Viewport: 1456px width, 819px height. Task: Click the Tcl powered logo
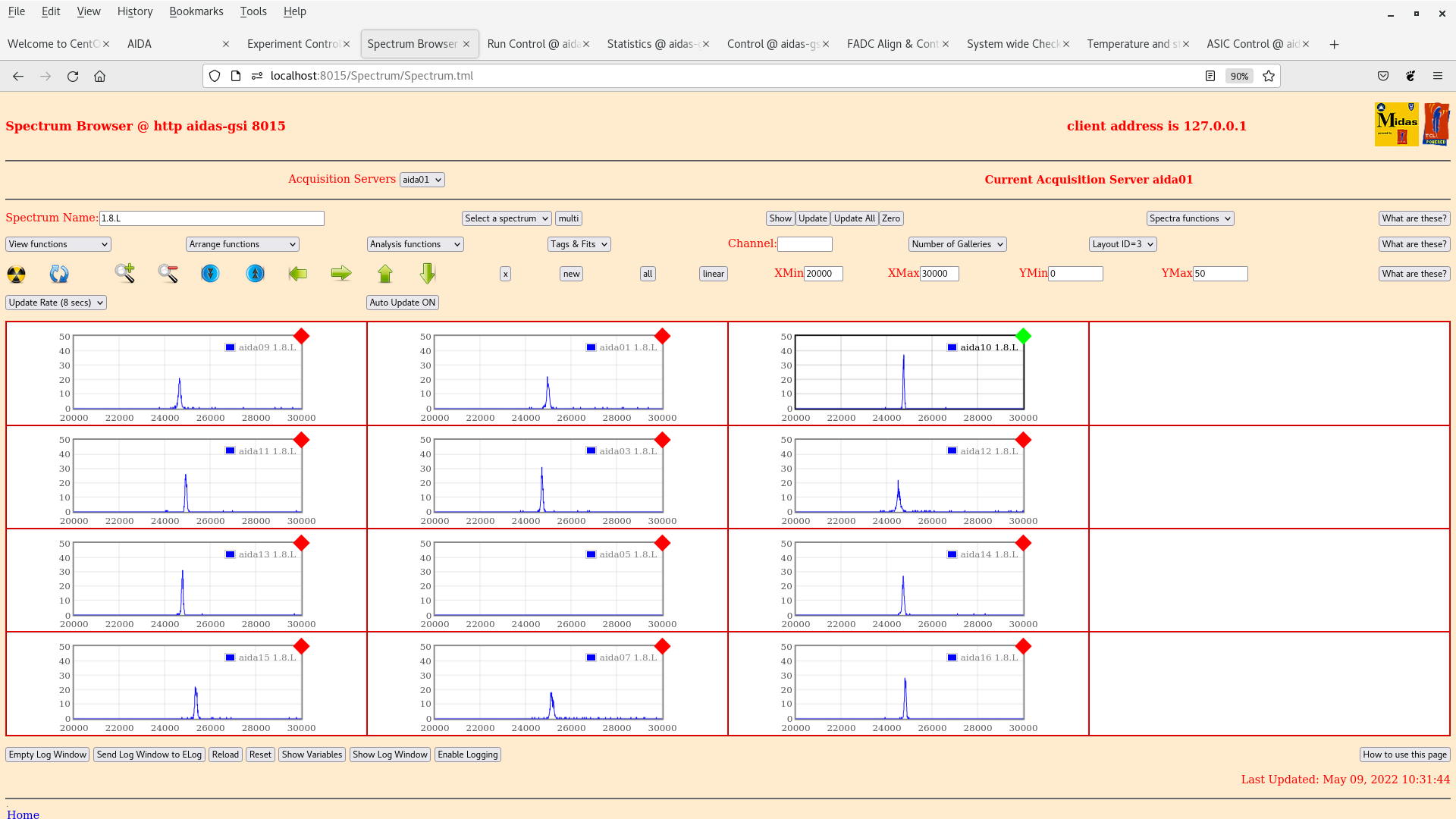pyautogui.click(x=1436, y=124)
